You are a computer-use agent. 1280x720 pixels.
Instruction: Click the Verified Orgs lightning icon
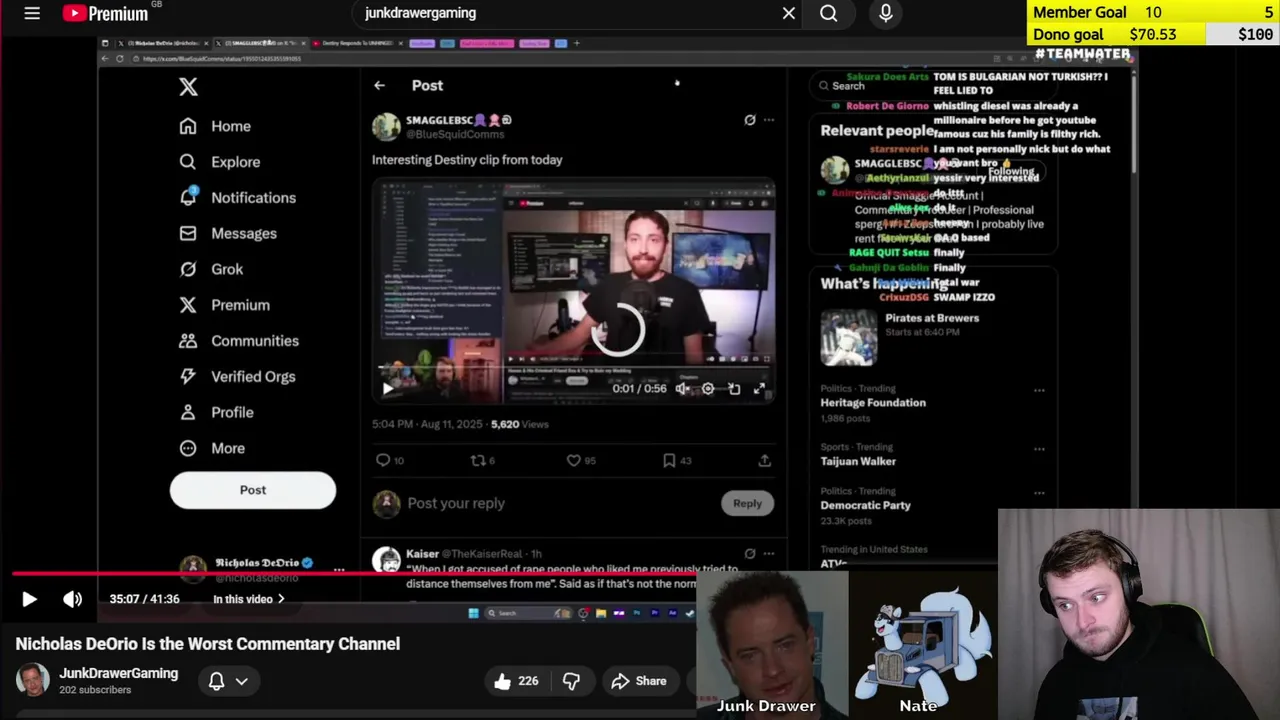coord(188,377)
